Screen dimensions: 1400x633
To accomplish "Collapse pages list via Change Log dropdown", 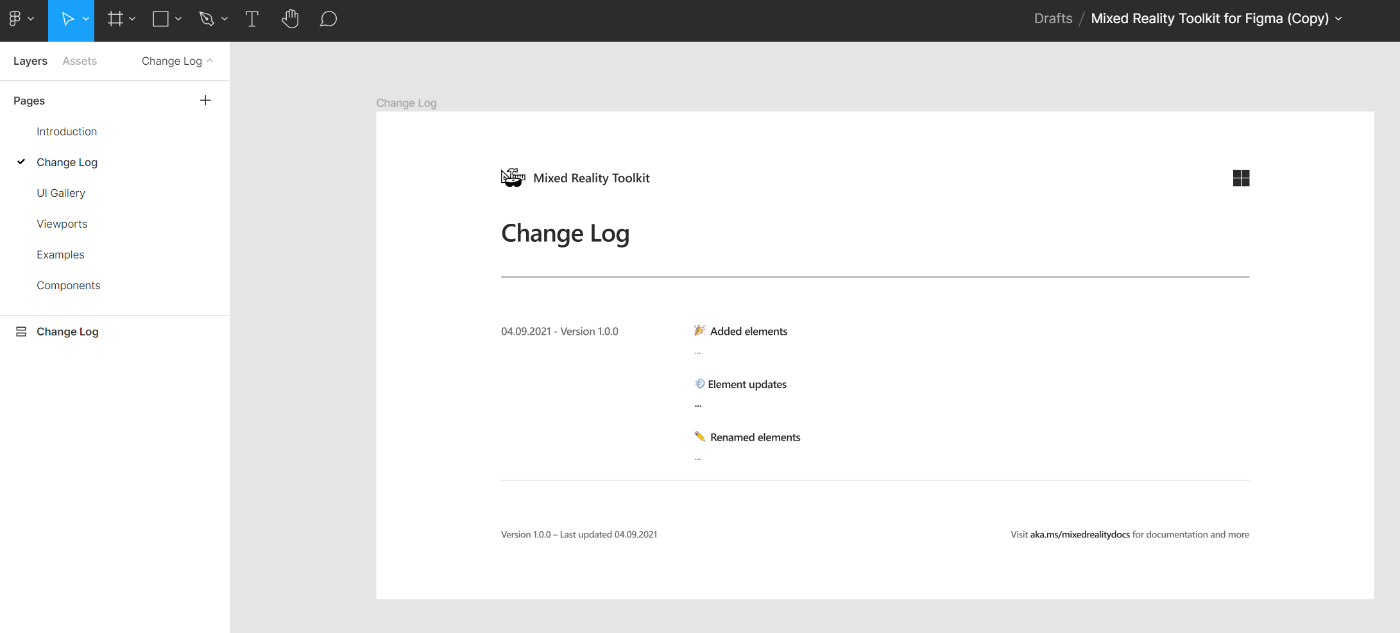I will pyautogui.click(x=177, y=61).
